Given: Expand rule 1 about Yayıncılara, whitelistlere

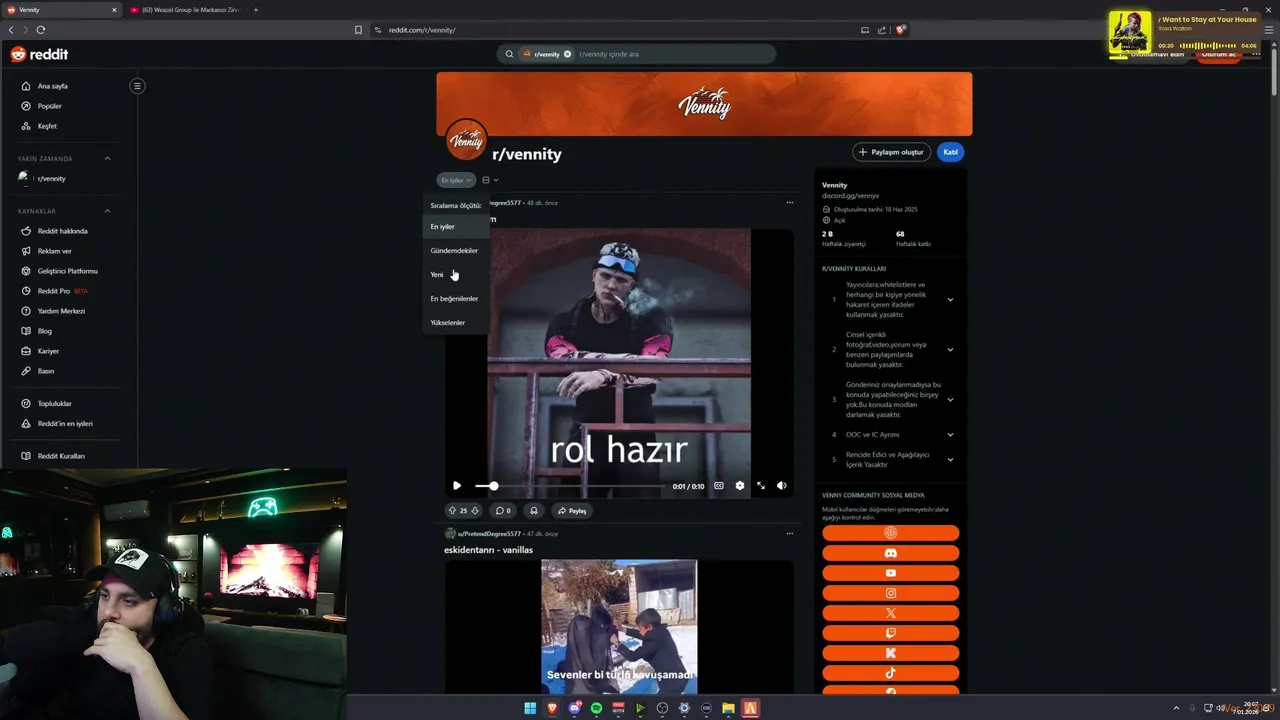Looking at the screenshot, I should pyautogui.click(x=950, y=300).
